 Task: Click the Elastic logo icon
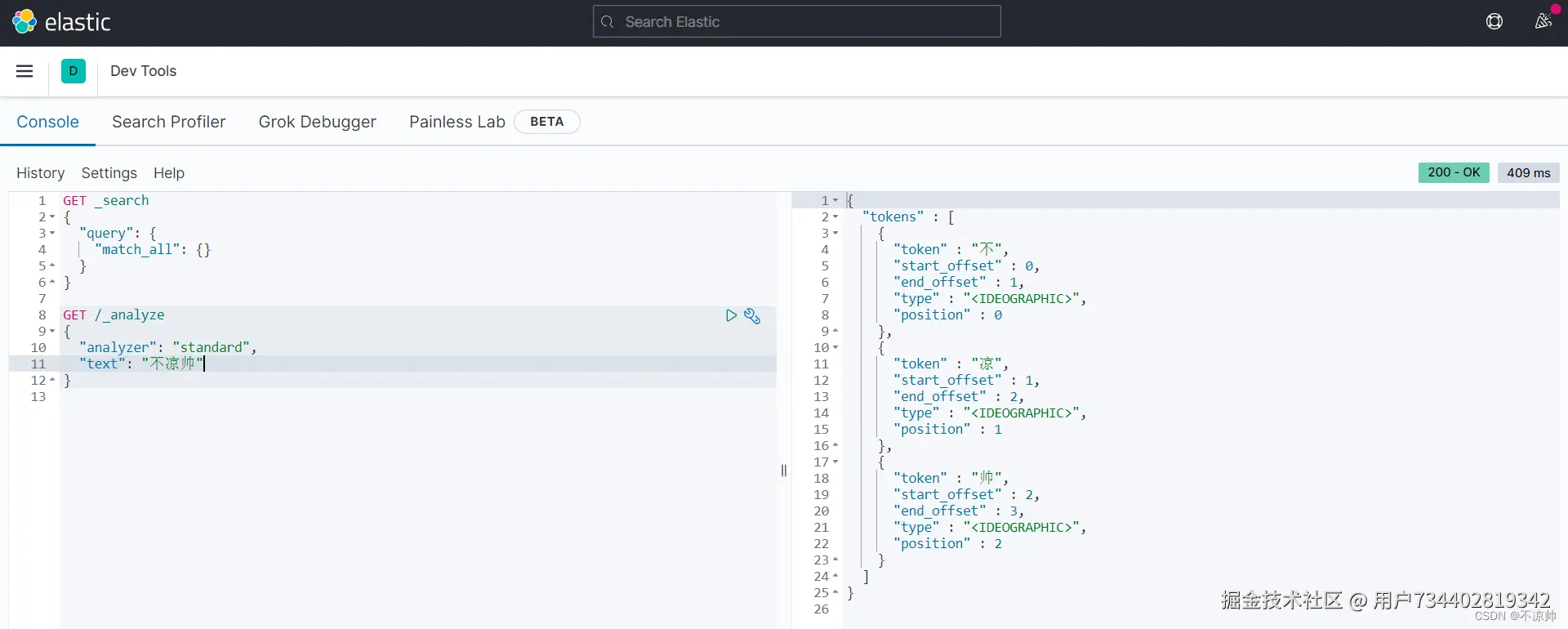point(24,22)
